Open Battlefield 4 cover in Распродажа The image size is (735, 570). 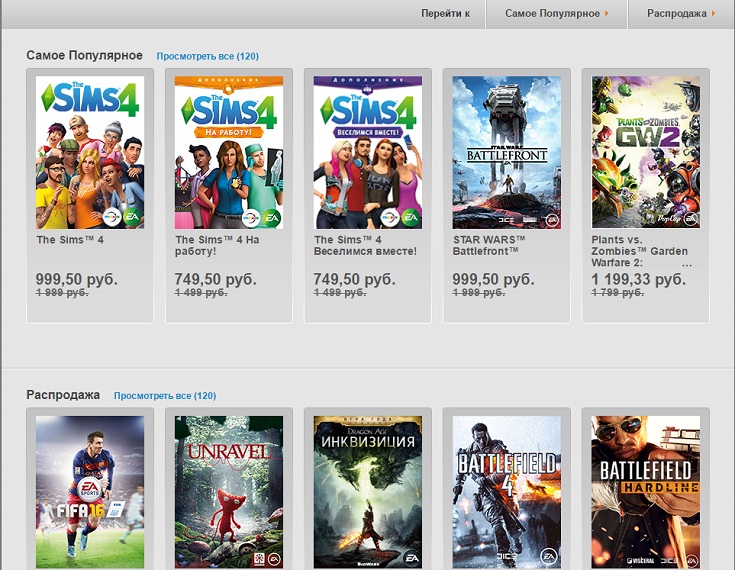[x=507, y=492]
